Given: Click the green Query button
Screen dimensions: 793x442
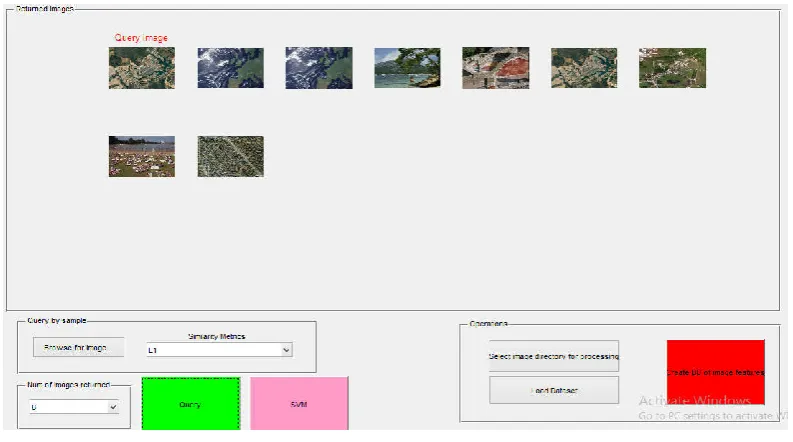Looking at the screenshot, I should coord(191,404).
